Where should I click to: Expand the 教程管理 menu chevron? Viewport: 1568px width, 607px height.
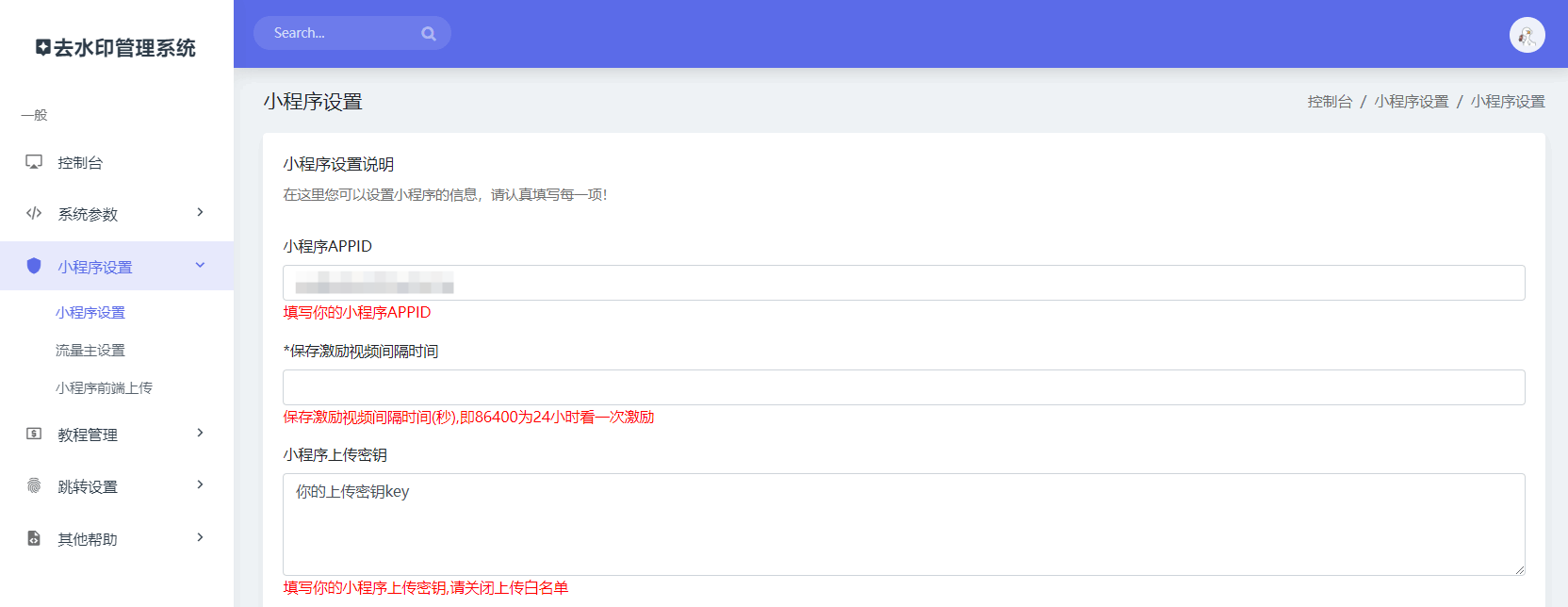[x=200, y=433]
